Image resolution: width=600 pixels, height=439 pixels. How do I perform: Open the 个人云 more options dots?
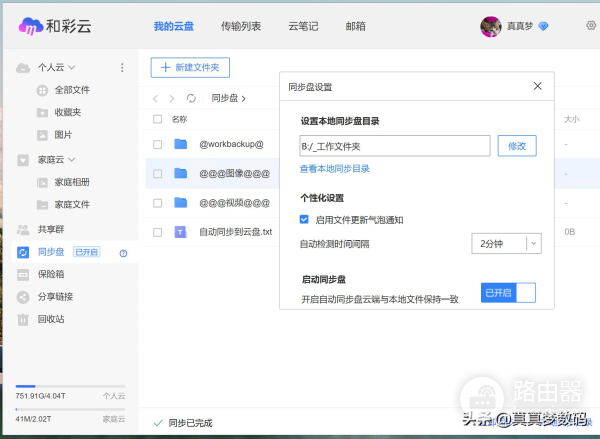click(x=122, y=67)
